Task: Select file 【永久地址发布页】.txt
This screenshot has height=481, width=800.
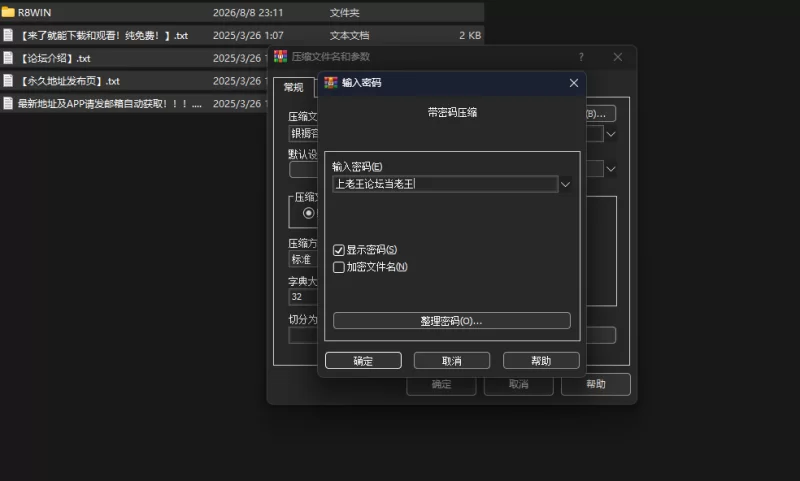Action: (133, 81)
